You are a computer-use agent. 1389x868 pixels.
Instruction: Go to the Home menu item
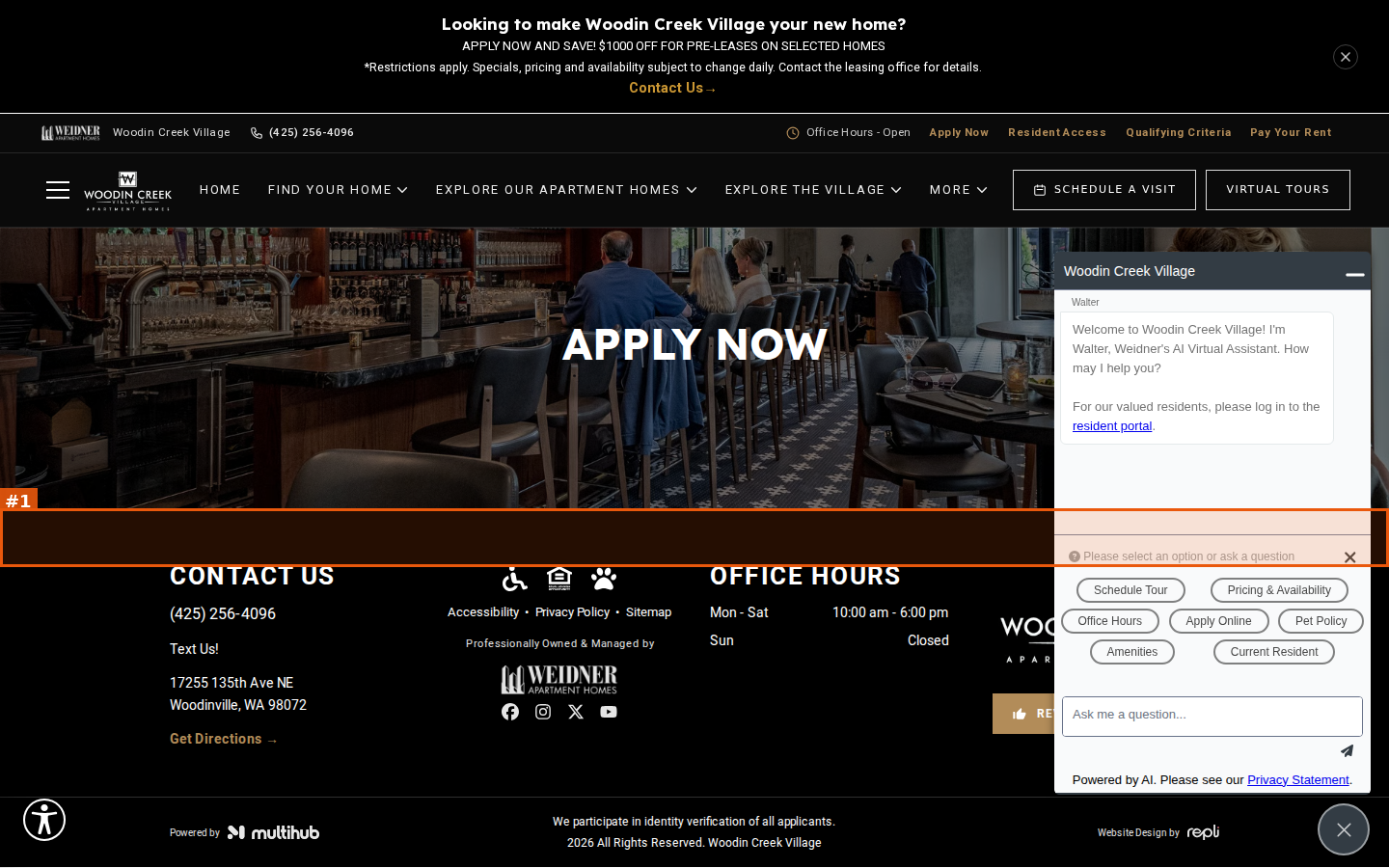[220, 190]
